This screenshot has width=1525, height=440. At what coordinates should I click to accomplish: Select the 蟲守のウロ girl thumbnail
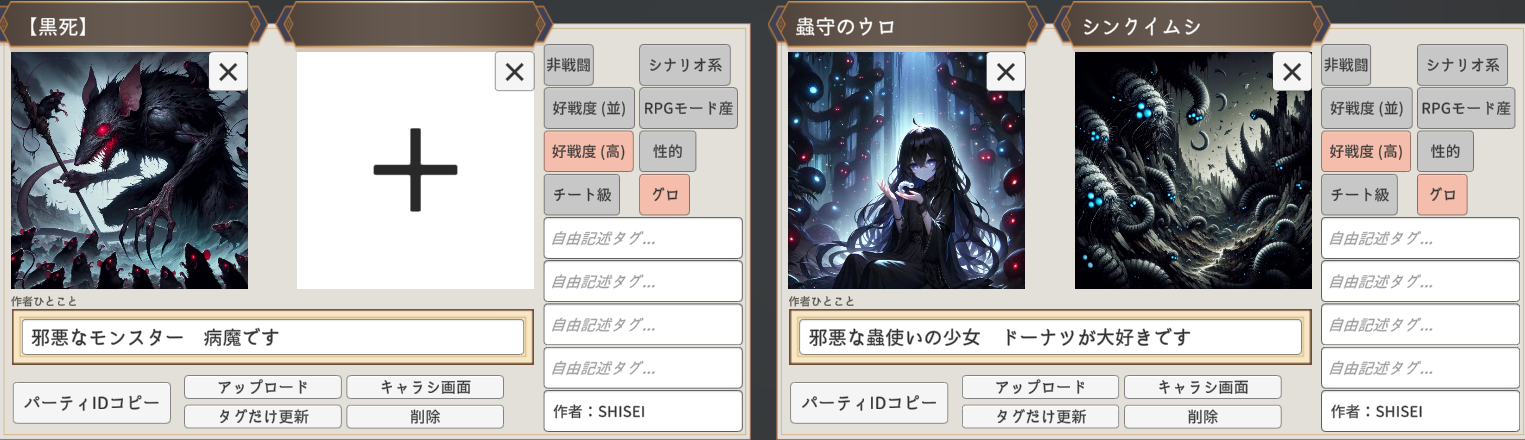tap(906, 171)
